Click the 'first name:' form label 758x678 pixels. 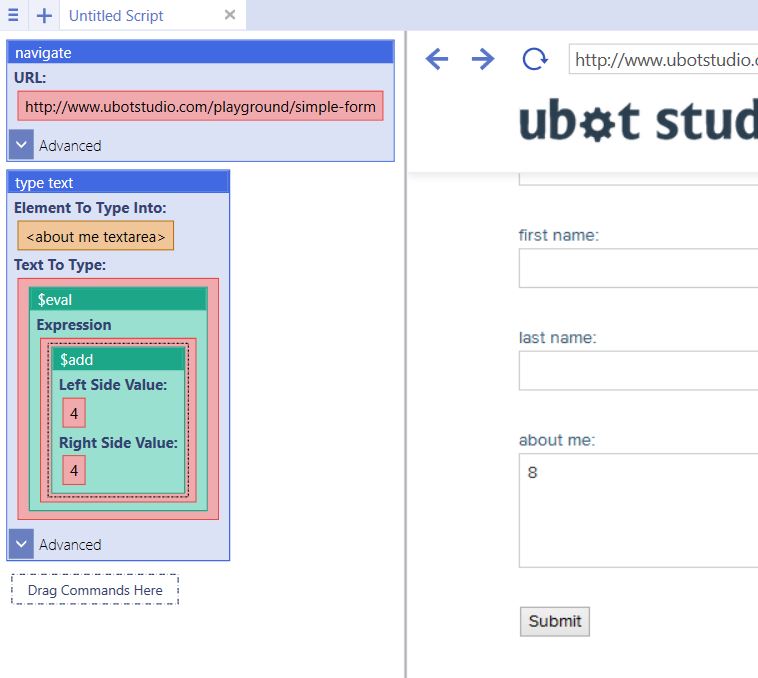[558, 235]
